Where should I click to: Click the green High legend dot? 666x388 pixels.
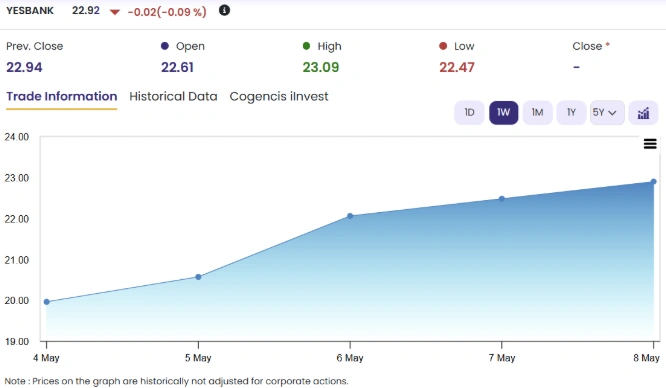(306, 46)
